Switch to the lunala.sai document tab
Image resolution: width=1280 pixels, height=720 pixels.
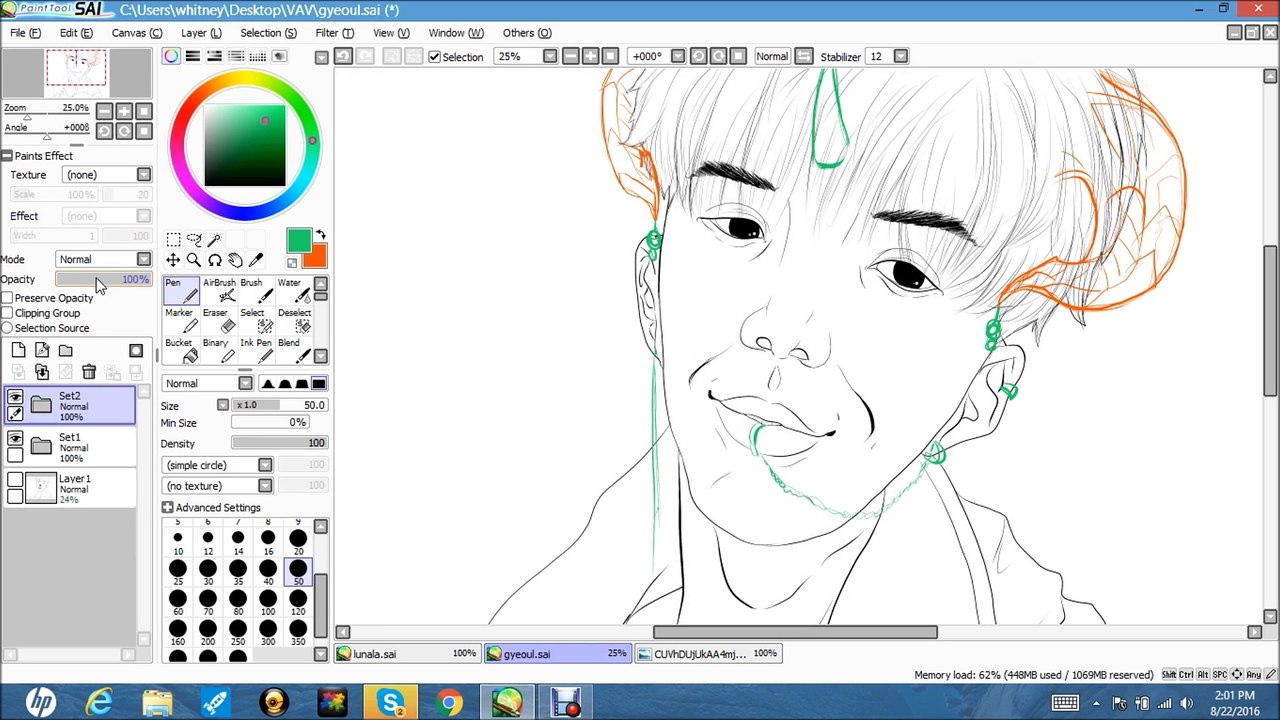tap(406, 654)
